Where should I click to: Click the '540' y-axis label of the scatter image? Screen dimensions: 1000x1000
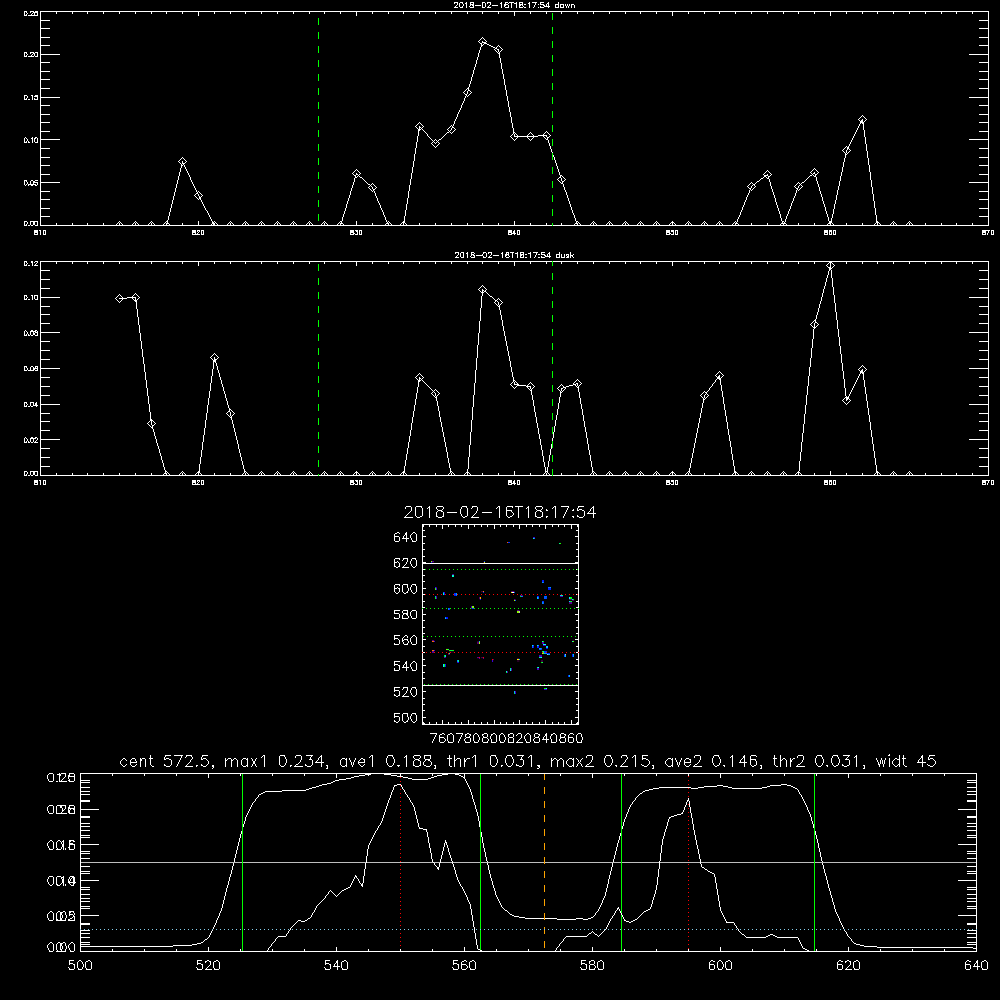click(406, 666)
